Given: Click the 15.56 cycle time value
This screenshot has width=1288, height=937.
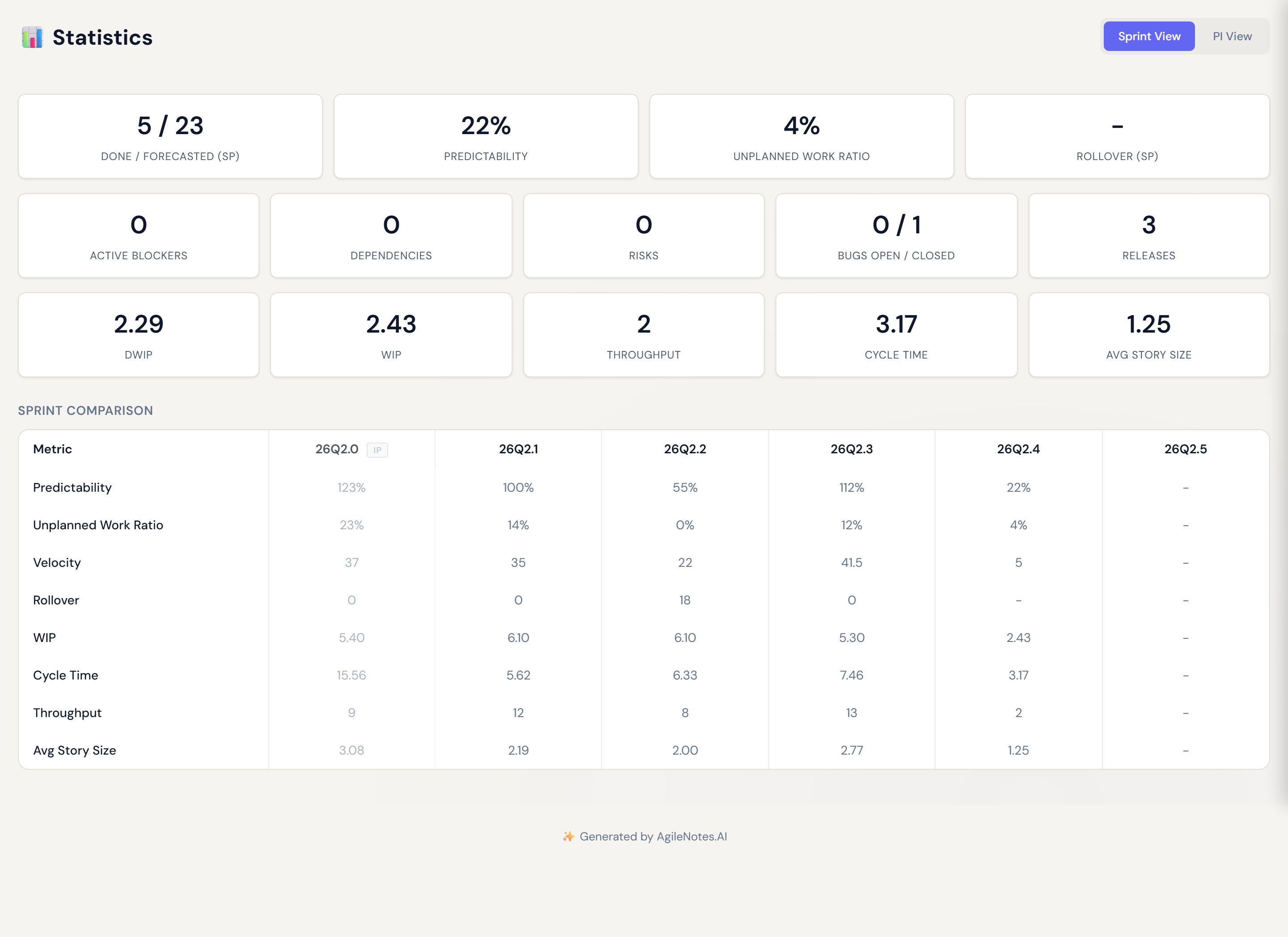Looking at the screenshot, I should click(352, 675).
